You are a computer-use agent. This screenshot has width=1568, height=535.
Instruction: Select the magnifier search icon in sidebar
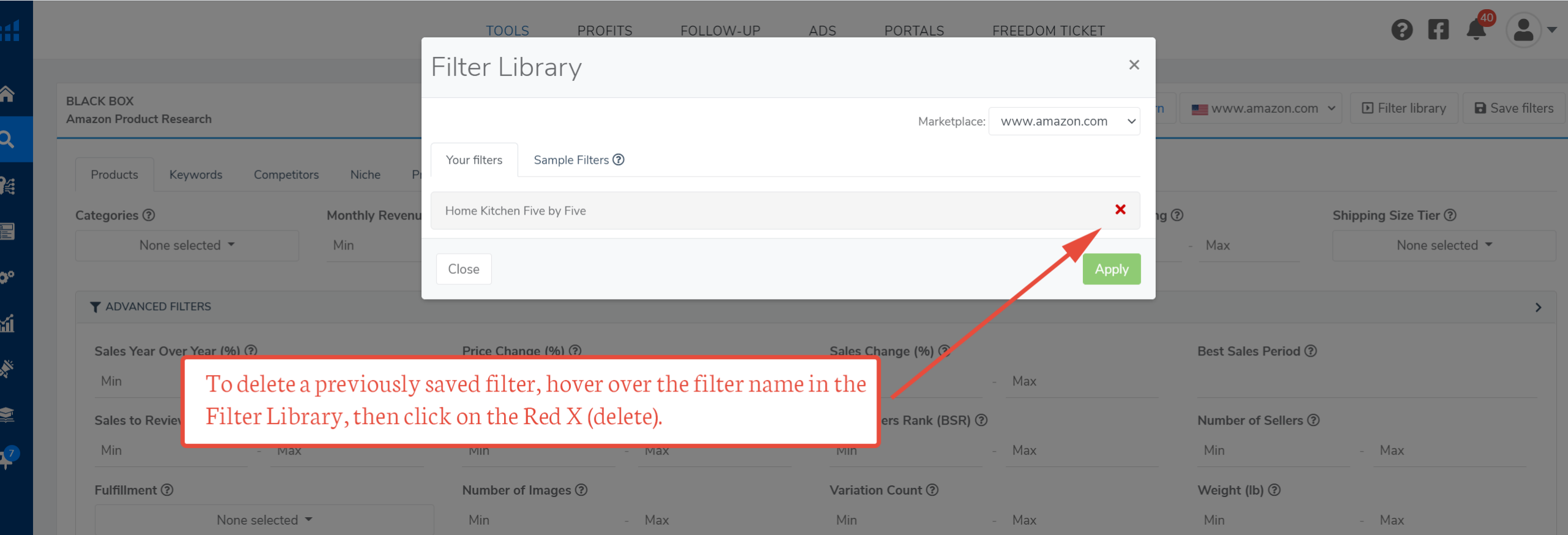pyautogui.click(x=7, y=140)
